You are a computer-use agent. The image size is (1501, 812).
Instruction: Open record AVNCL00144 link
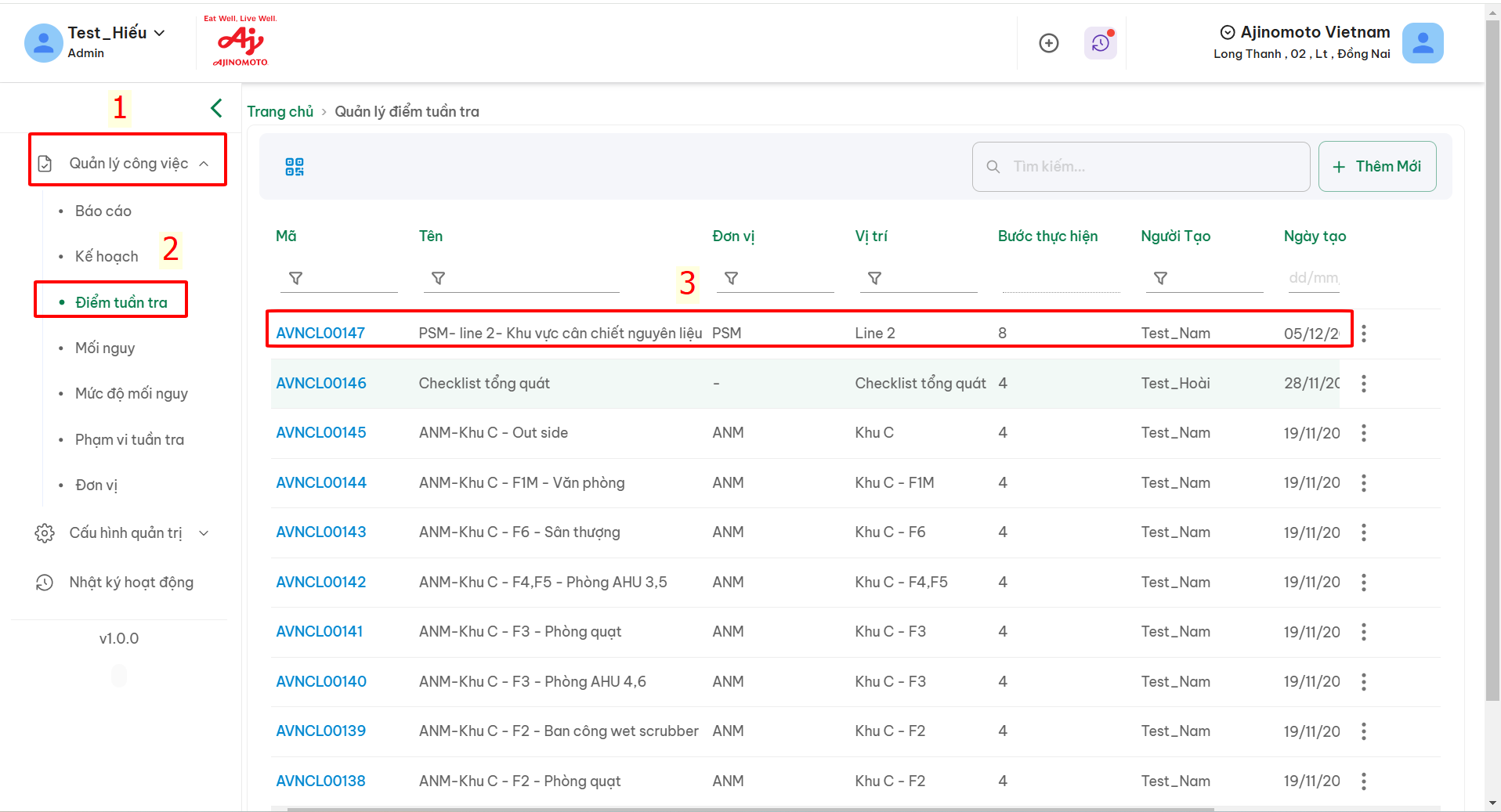coord(321,483)
